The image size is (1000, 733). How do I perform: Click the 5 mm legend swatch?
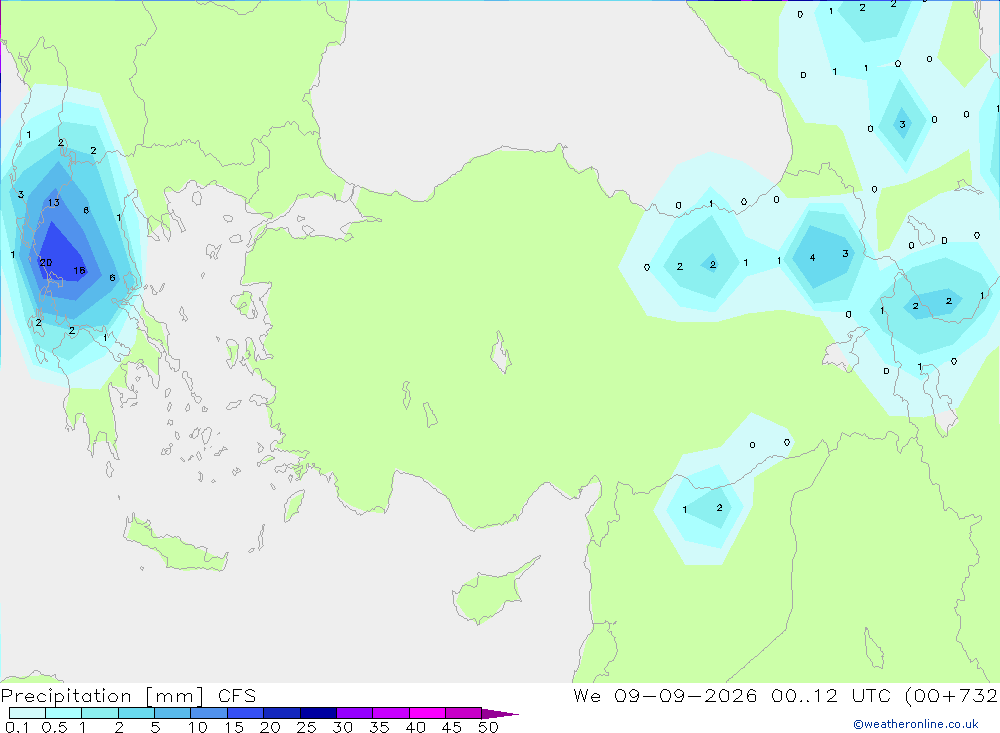coord(172,713)
